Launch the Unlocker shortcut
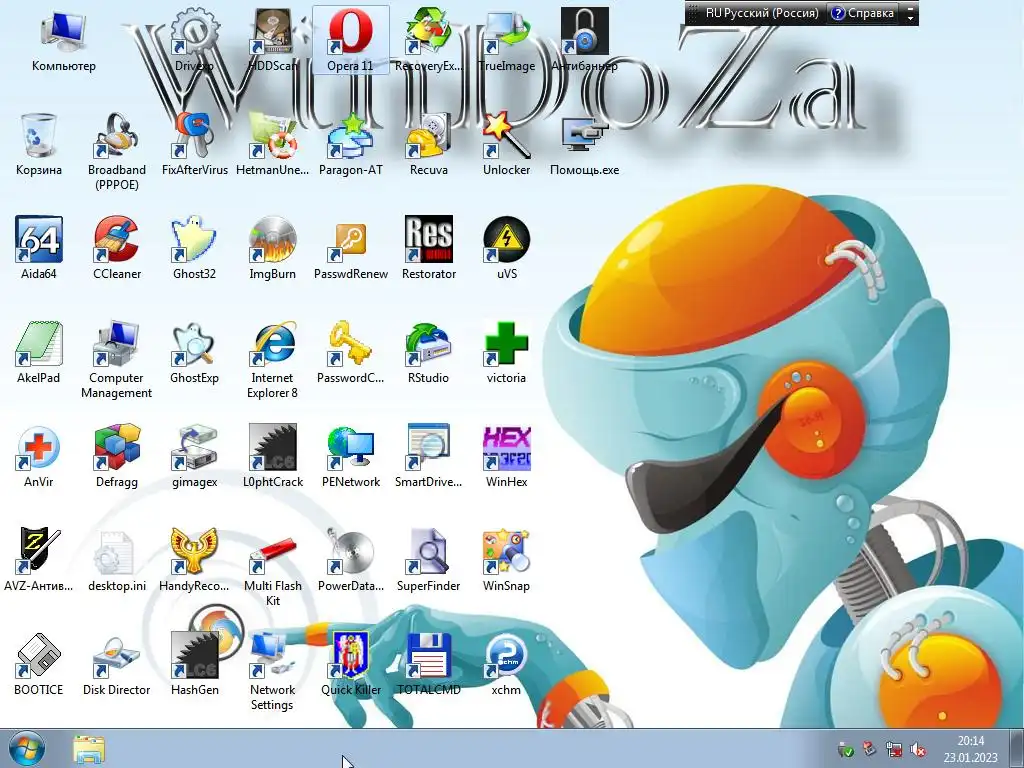This screenshot has width=1024, height=768. click(506, 144)
